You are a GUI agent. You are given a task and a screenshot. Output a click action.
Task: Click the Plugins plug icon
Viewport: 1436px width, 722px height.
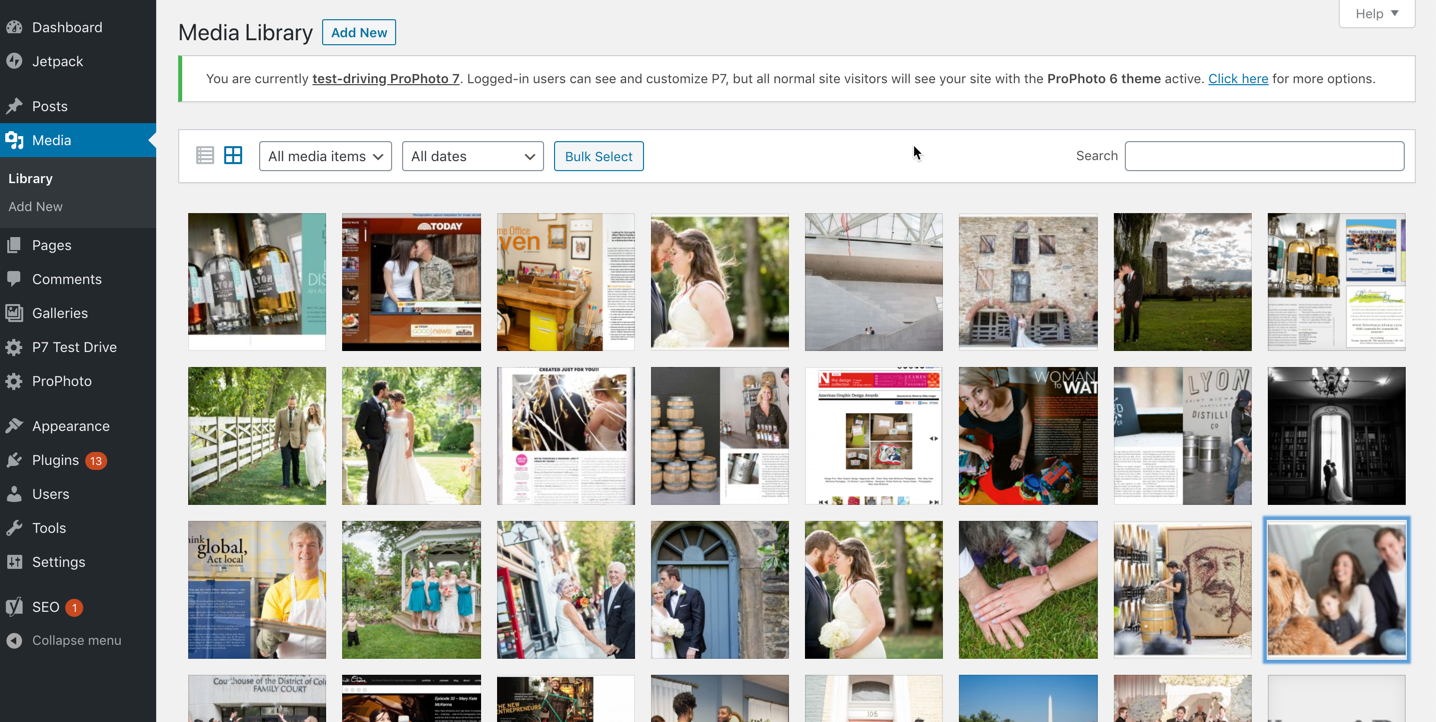click(14, 460)
